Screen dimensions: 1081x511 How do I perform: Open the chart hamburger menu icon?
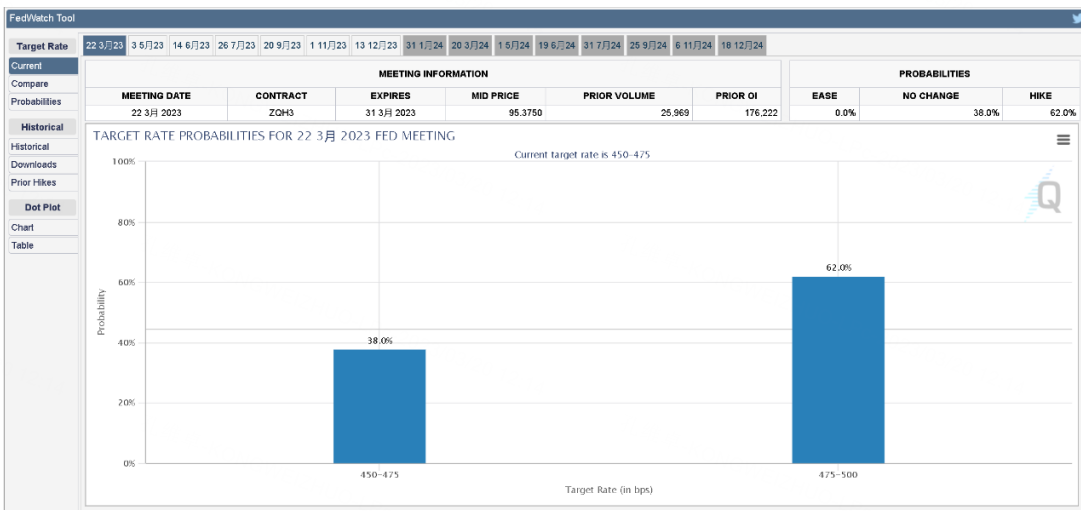point(1062,140)
